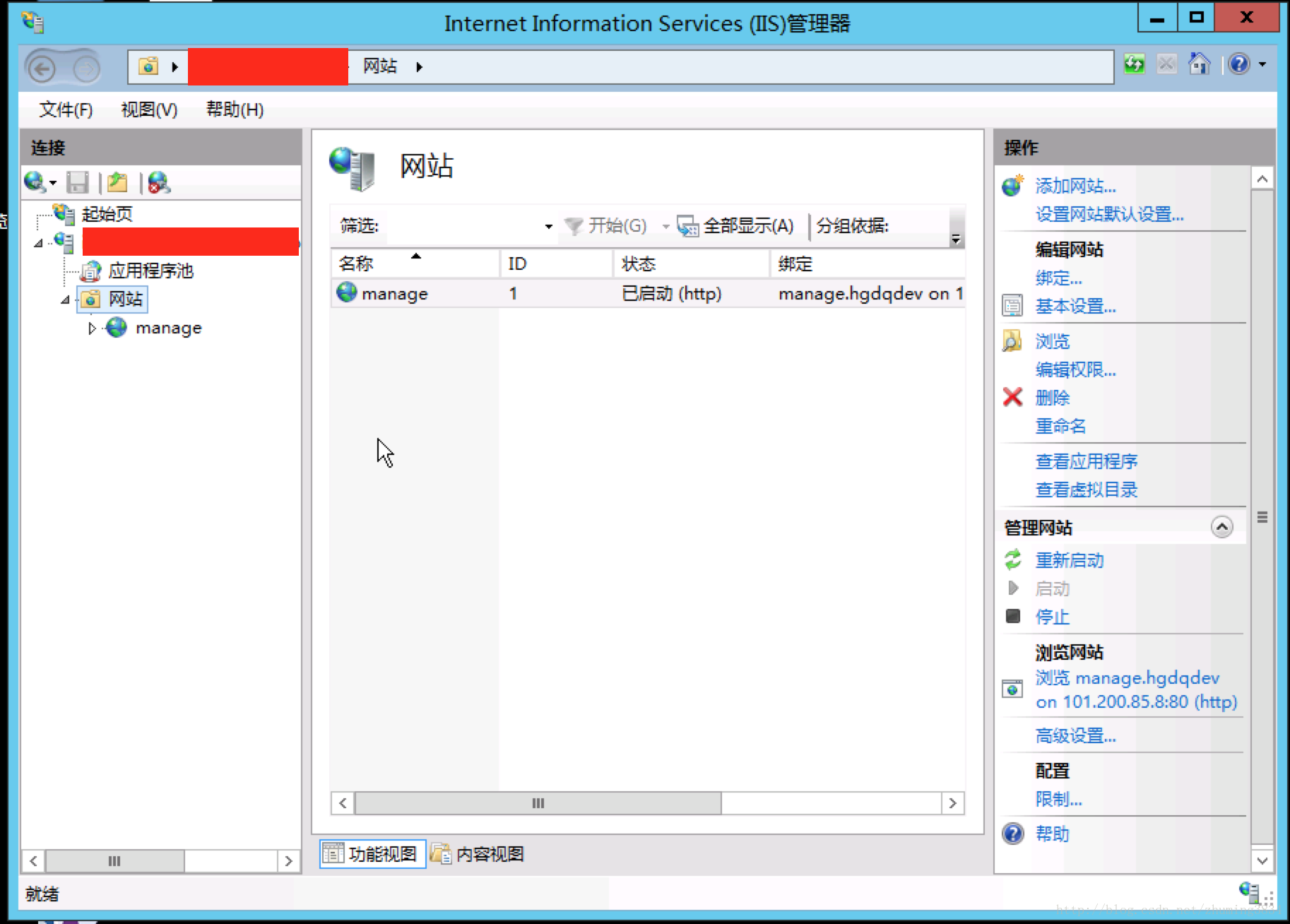Image resolution: width=1290 pixels, height=924 pixels.
Task: Click 删除 action link
Action: [x=1053, y=398]
